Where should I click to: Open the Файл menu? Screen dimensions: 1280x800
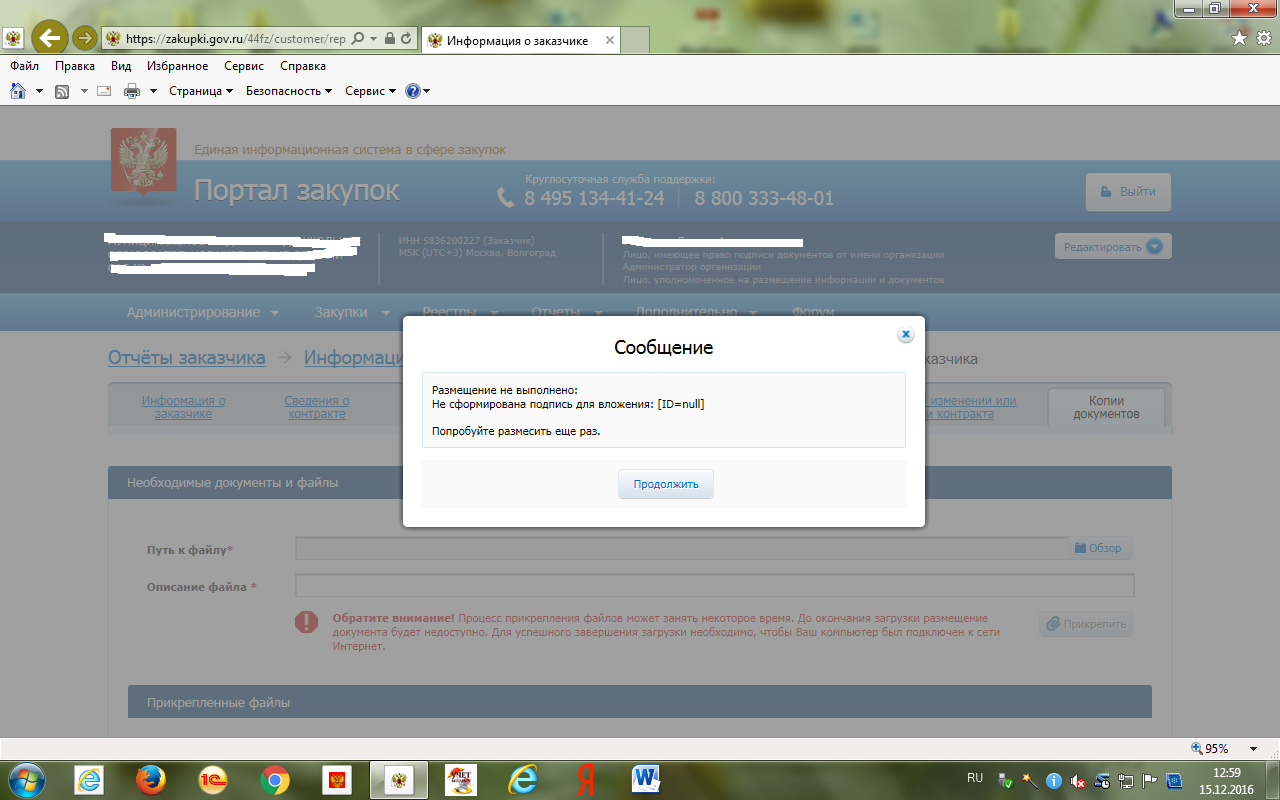pyautogui.click(x=25, y=66)
